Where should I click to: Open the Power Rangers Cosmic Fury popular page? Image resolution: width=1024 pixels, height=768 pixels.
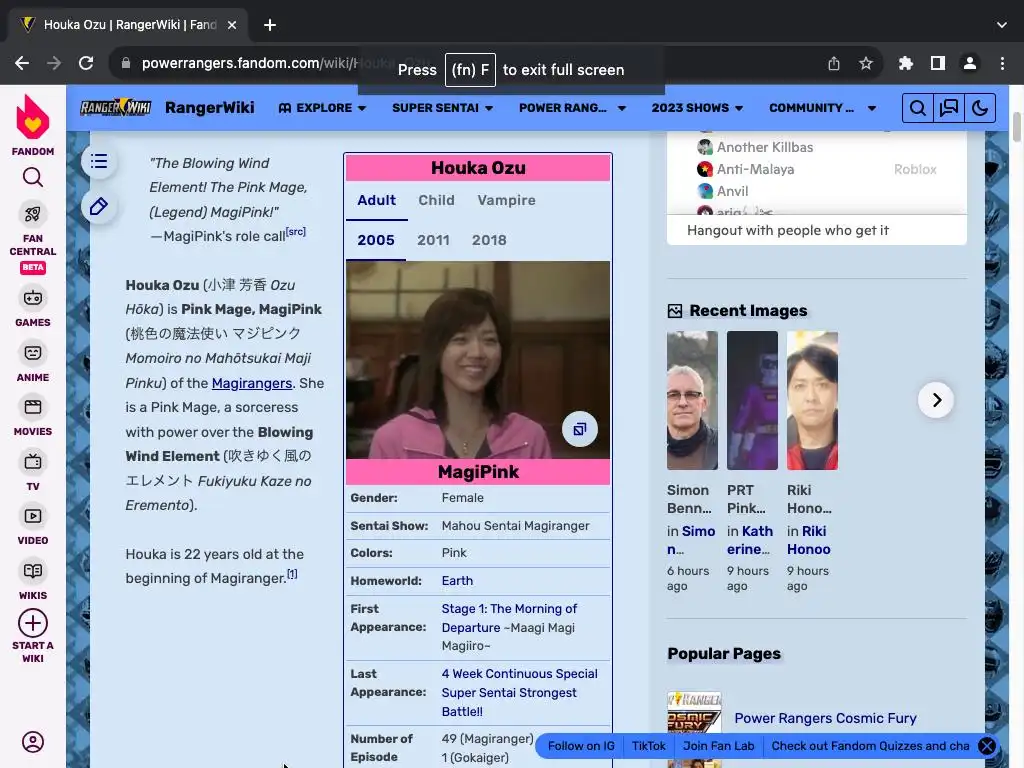pos(825,718)
